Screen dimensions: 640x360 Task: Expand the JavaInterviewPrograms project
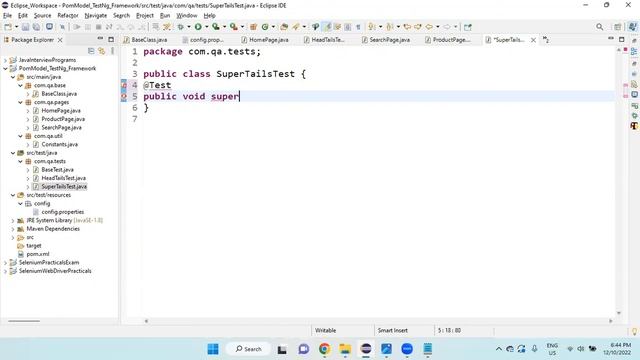click(x=6, y=60)
